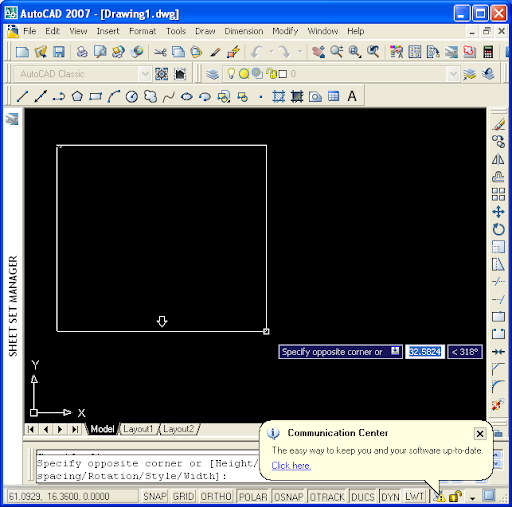This screenshot has width=512, height=507.
Task: Click the Mirror tool
Action: pyautogui.click(x=498, y=160)
